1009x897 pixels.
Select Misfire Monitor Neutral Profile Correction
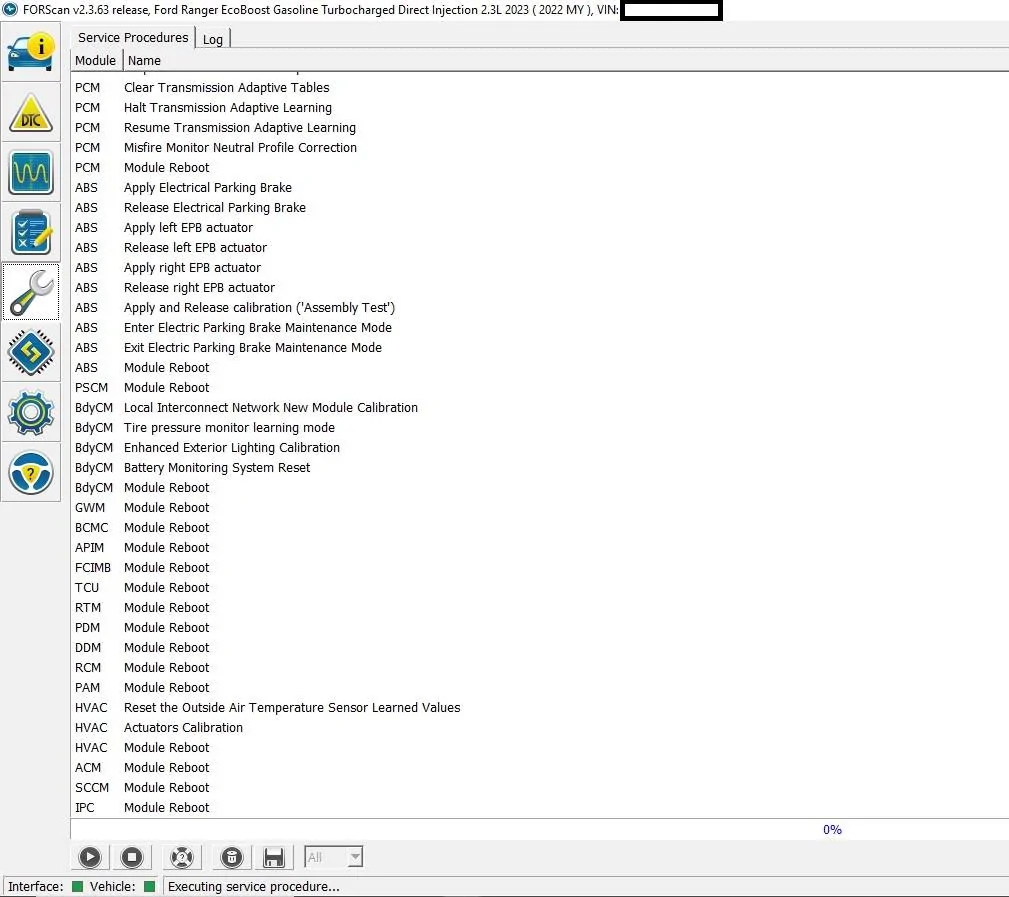coord(539,147)
